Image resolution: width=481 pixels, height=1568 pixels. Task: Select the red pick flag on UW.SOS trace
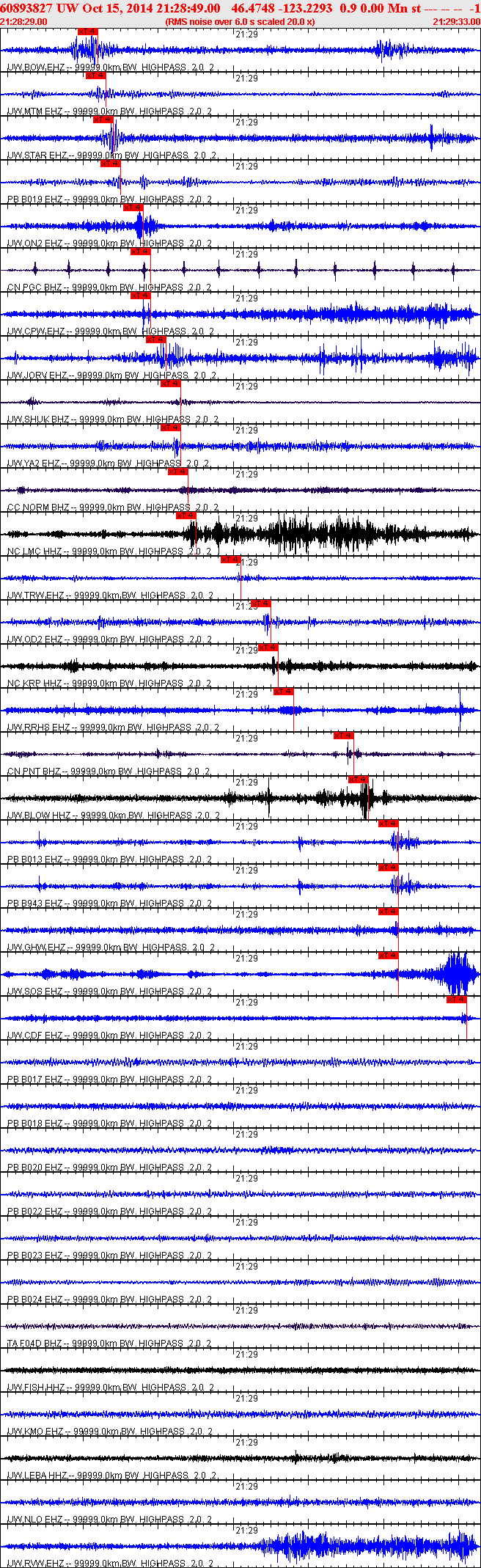pos(388,956)
